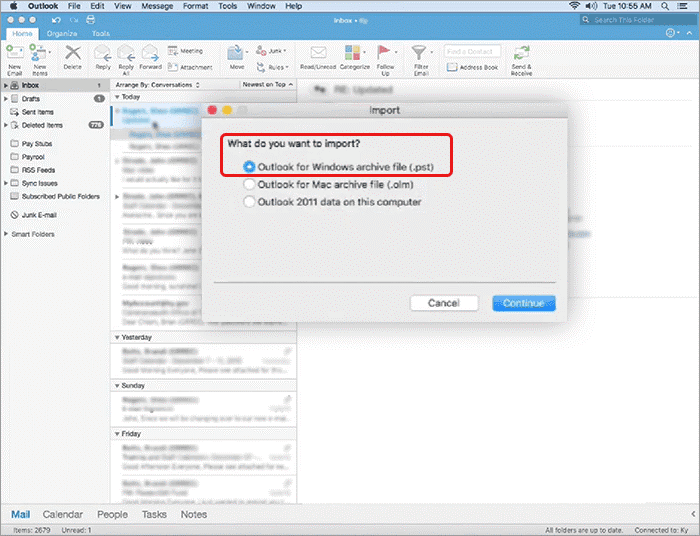The width and height of the screenshot is (700, 536).
Task: Click the Find a Contact field
Action: [472, 52]
